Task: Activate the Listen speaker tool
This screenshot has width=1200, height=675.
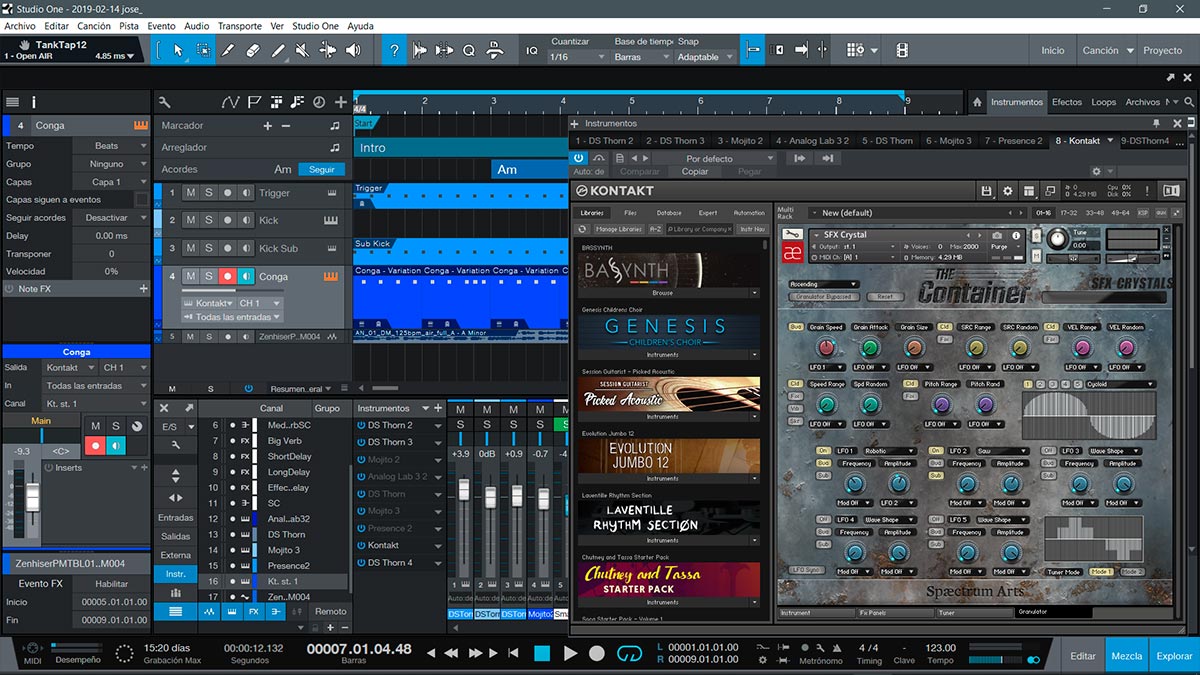Action: click(353, 50)
